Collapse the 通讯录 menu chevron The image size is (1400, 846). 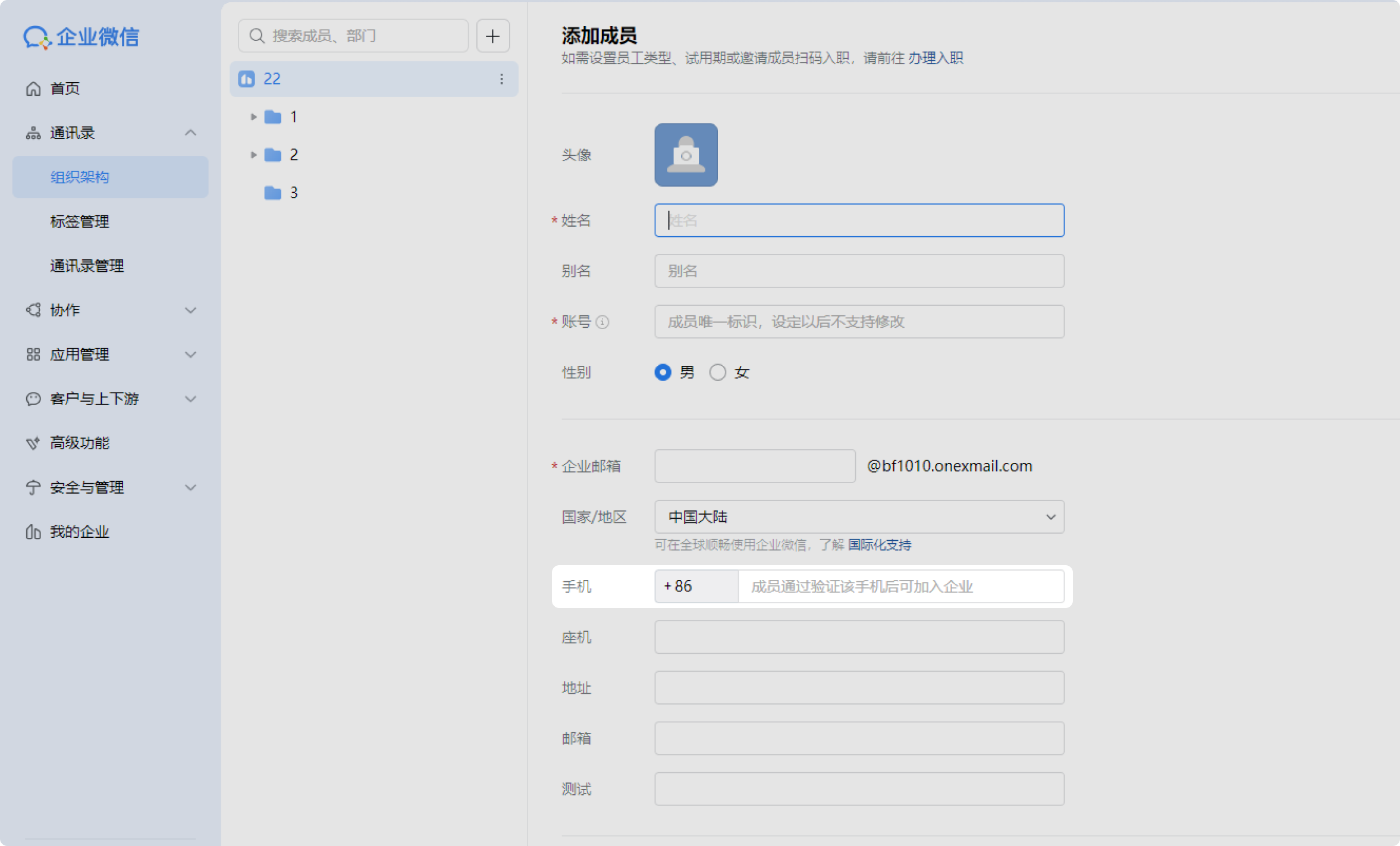(190, 133)
